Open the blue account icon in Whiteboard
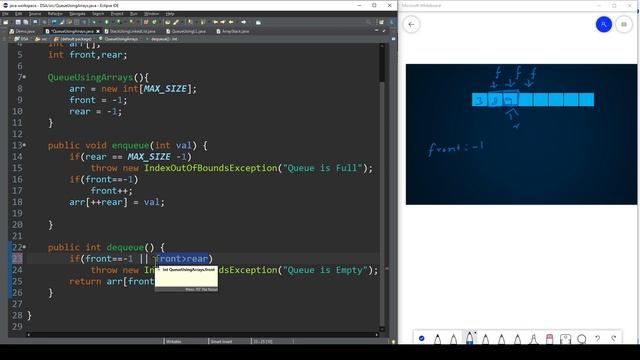 (x=604, y=24)
